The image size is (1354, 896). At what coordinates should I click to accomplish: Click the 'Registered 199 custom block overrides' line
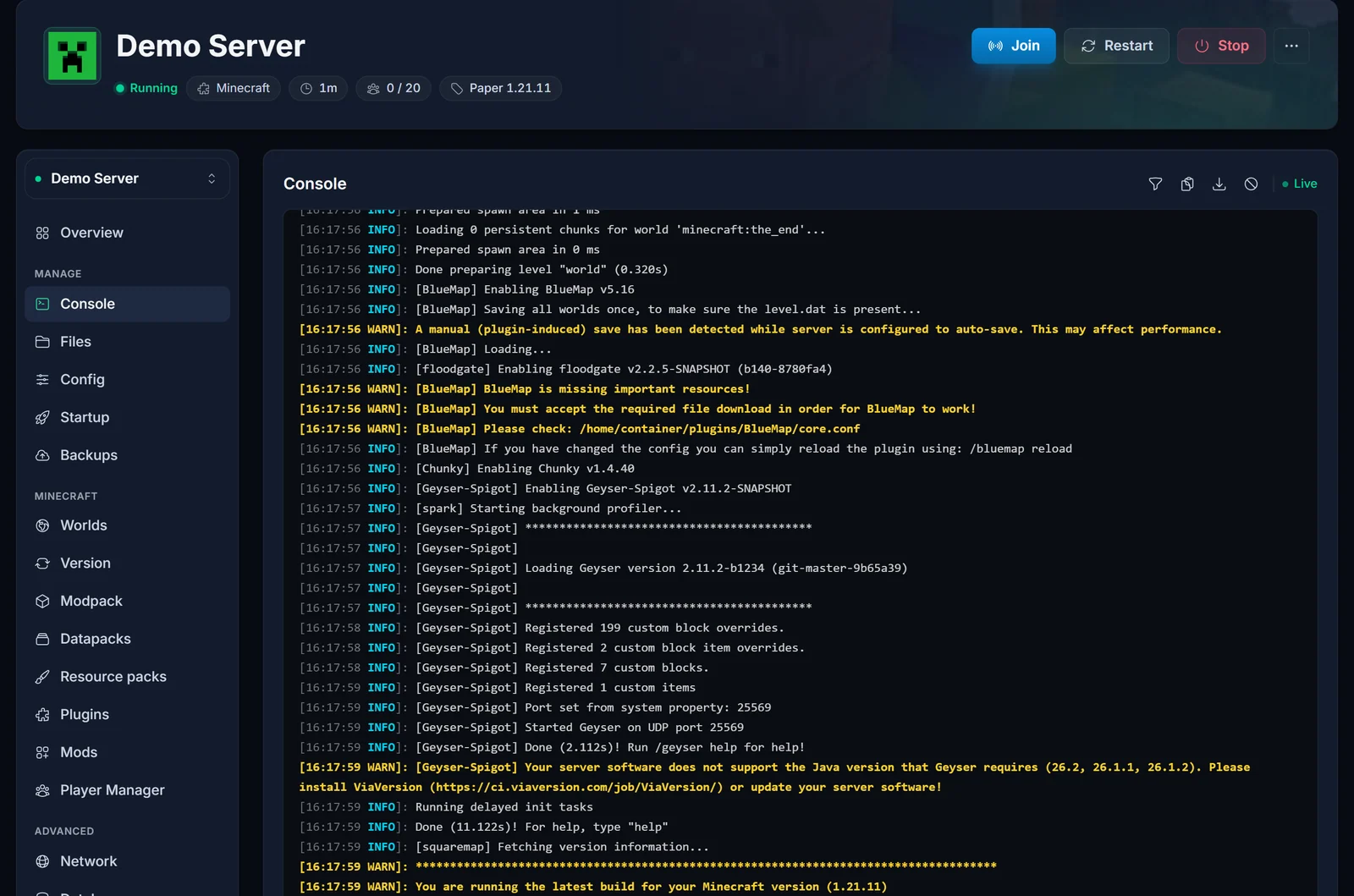coord(542,628)
